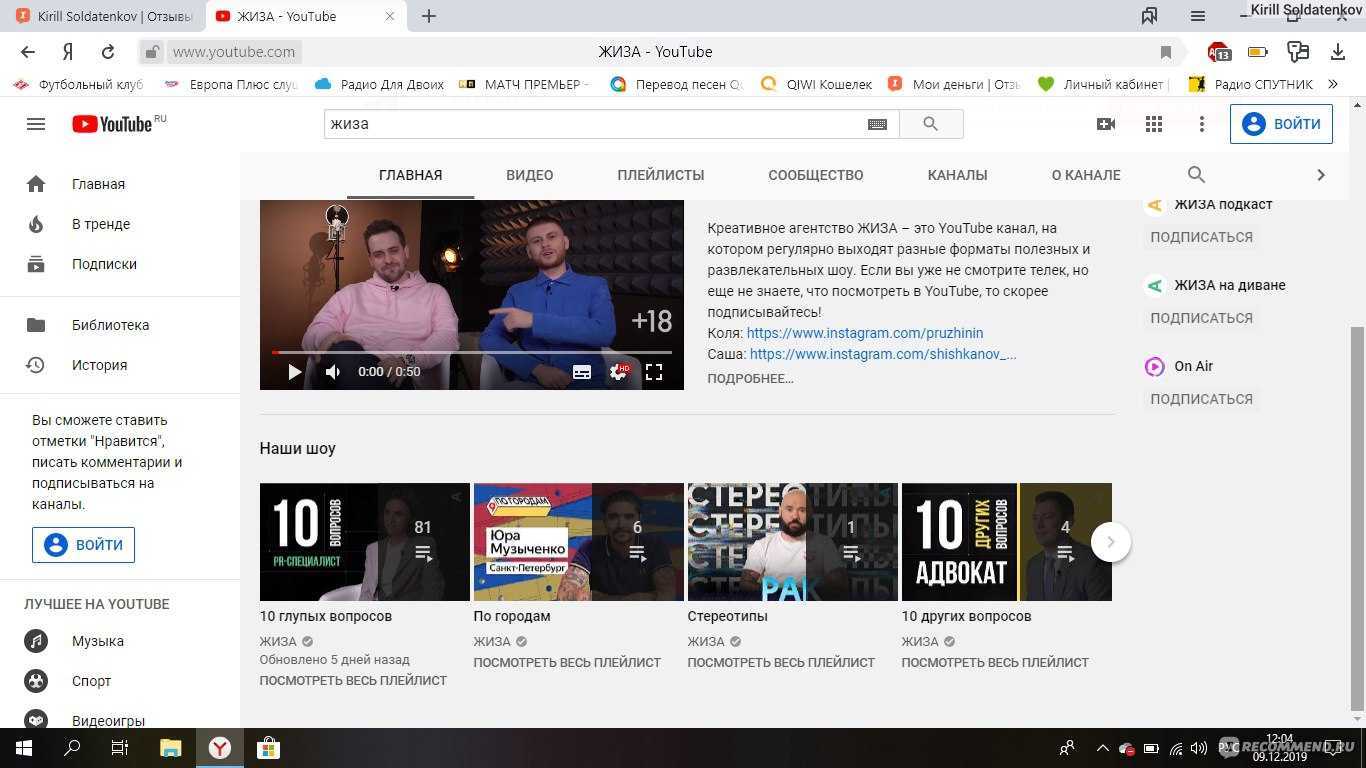Open the YouTube hamburger guide menu
Viewport: 1366px width, 768px height.
(x=36, y=124)
